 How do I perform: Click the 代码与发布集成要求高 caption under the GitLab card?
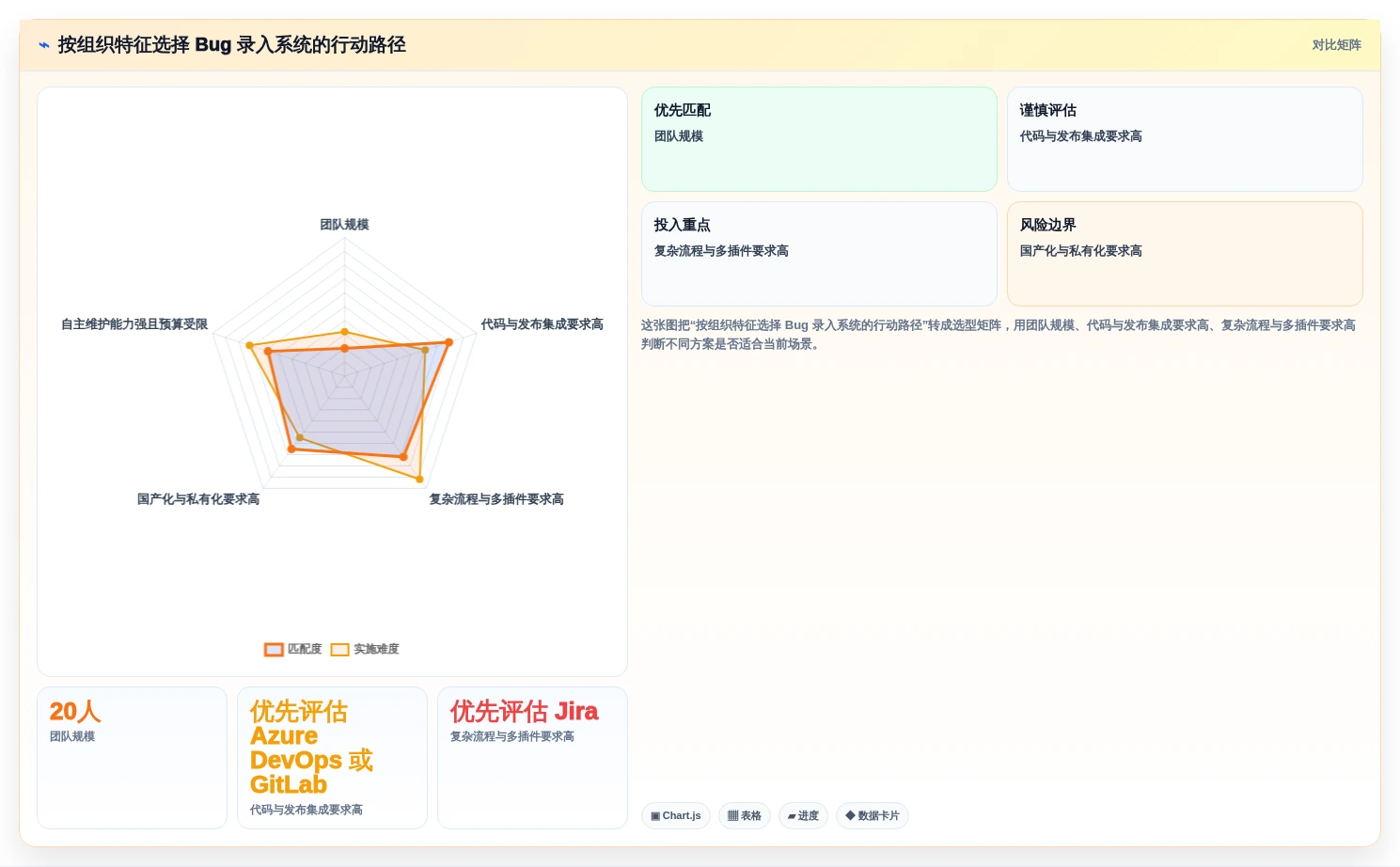pyautogui.click(x=307, y=810)
